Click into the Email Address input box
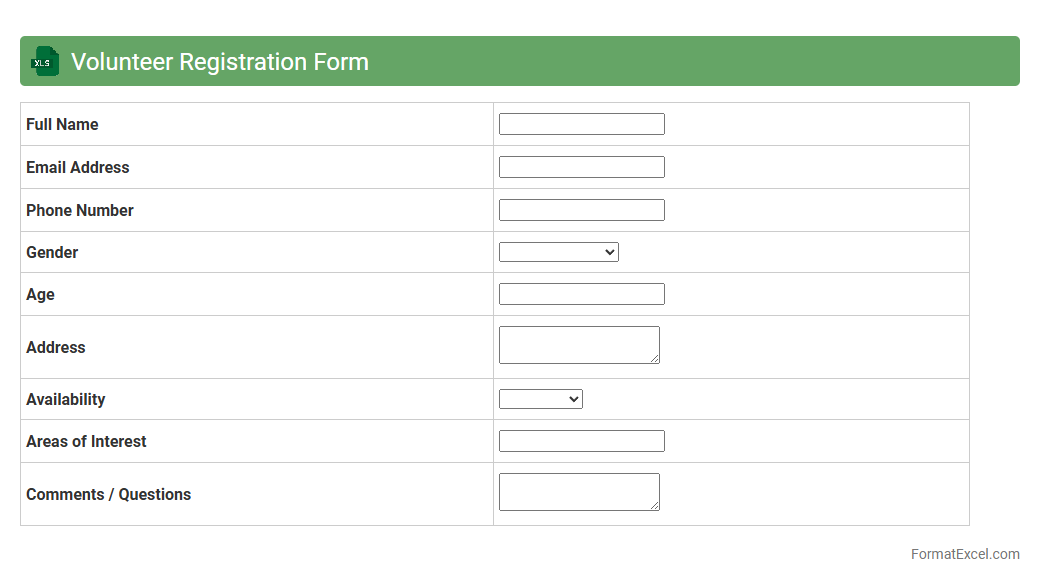1040x583 pixels. 581,167
